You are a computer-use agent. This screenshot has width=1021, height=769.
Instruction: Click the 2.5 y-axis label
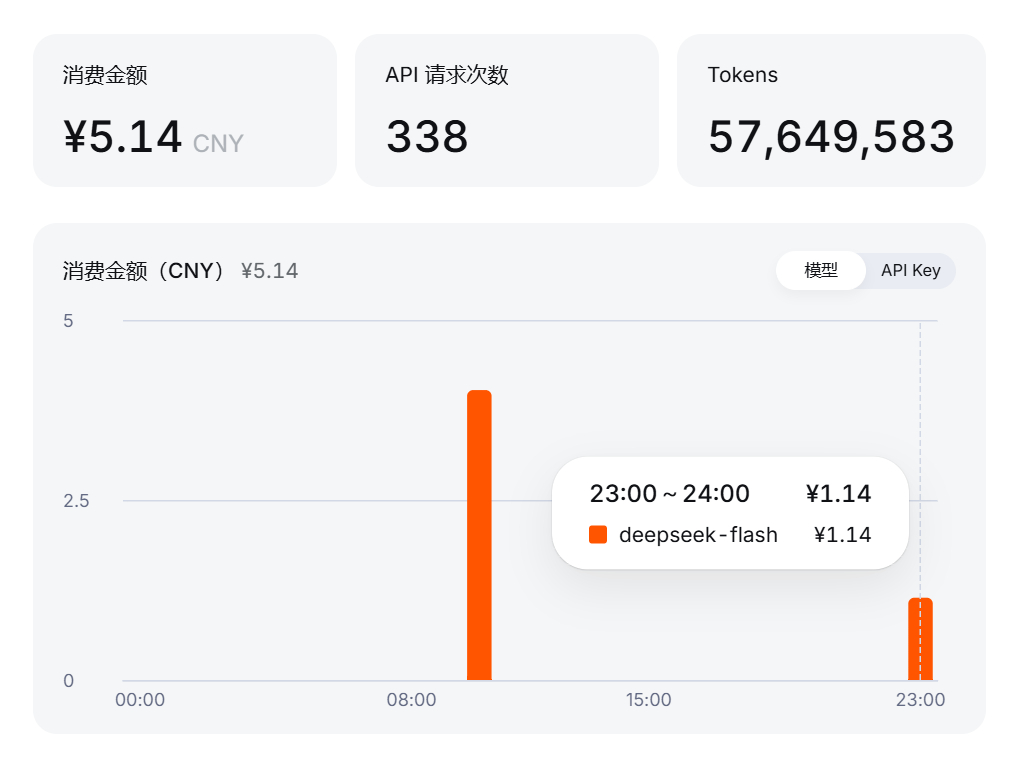(x=76, y=501)
